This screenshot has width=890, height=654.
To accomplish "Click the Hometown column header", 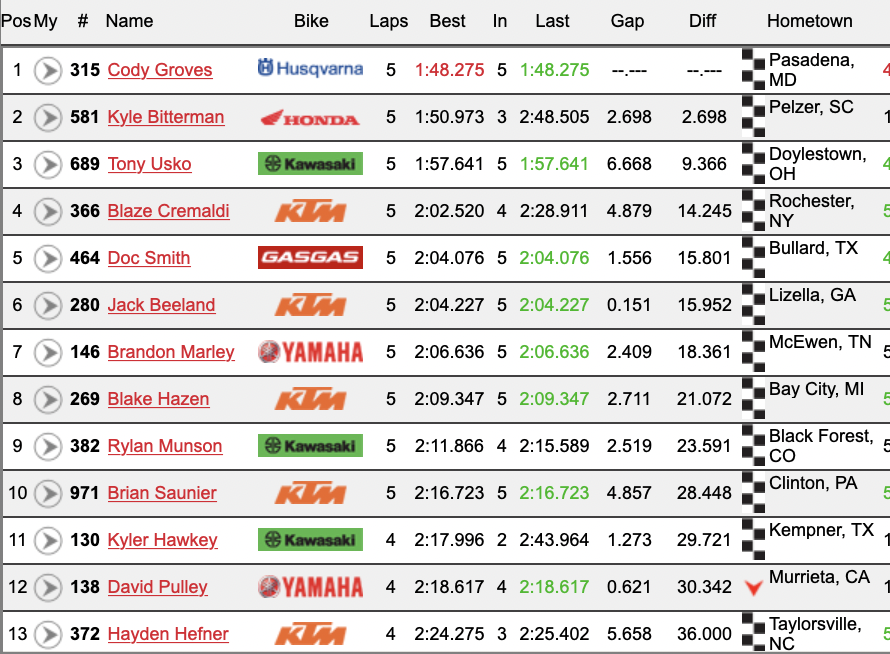I will (809, 21).
